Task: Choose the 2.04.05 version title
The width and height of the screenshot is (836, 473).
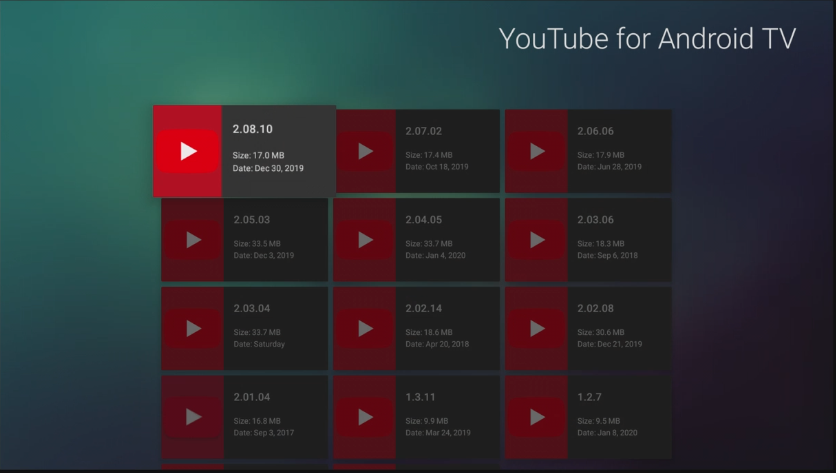Action: click(x=423, y=219)
